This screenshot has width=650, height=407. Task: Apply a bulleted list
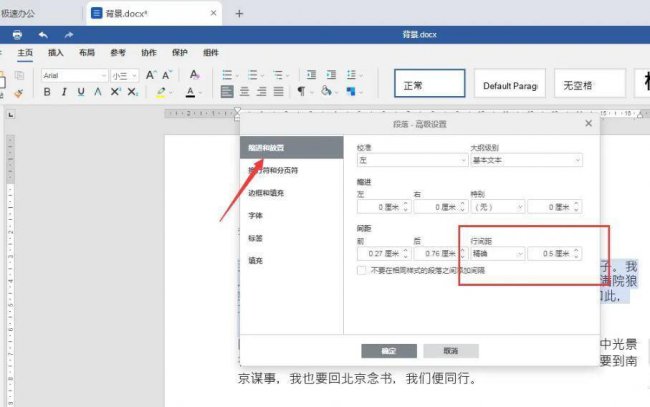pos(227,75)
